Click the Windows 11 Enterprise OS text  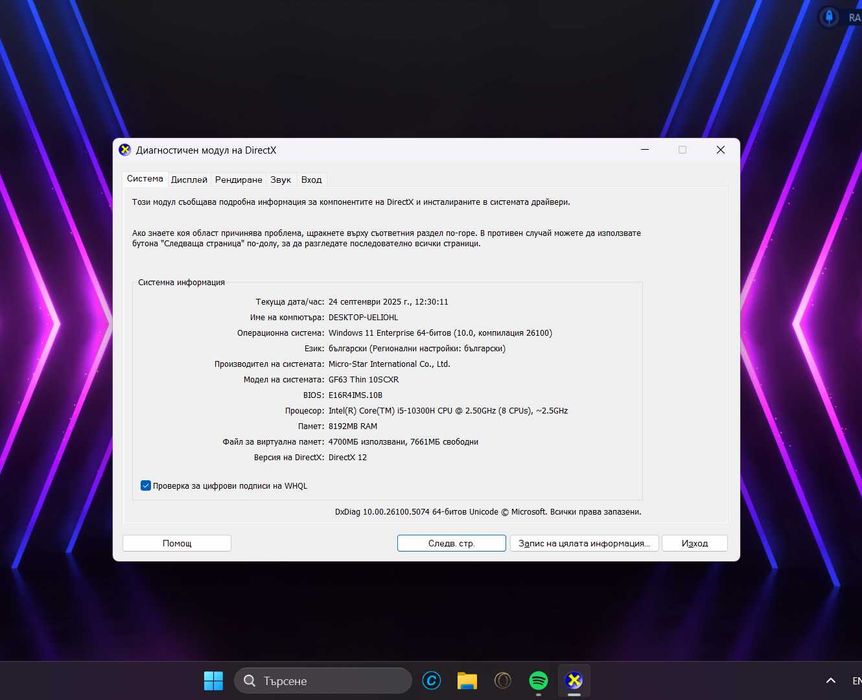point(440,333)
